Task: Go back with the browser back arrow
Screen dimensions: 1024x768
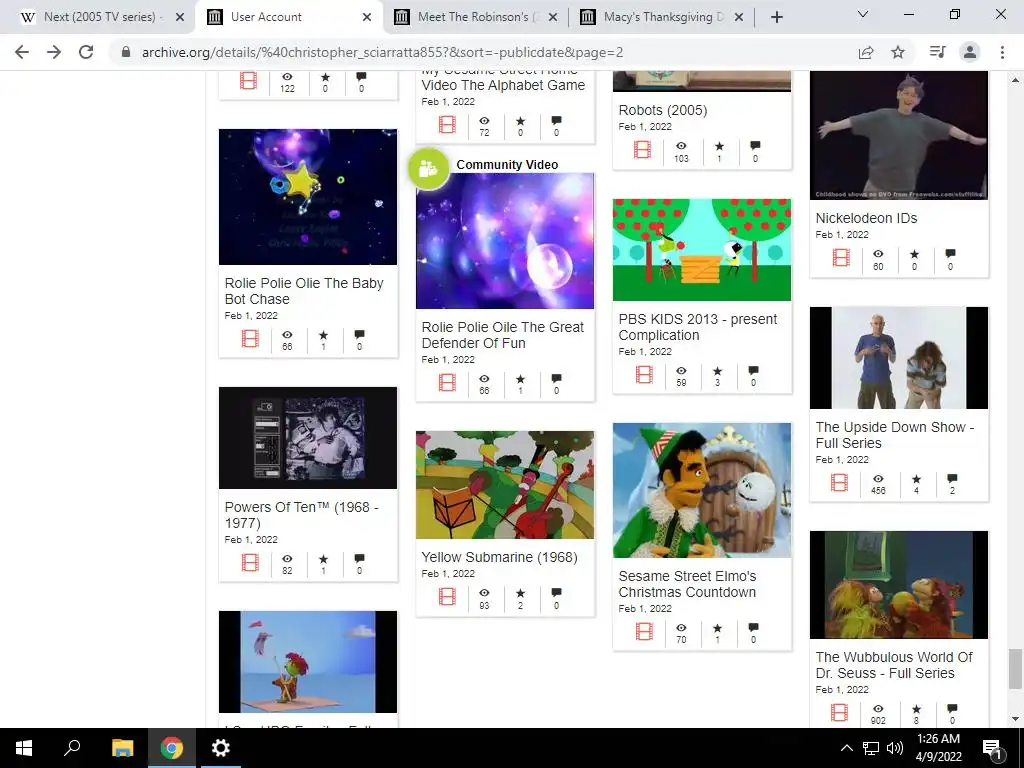Action: (x=22, y=52)
